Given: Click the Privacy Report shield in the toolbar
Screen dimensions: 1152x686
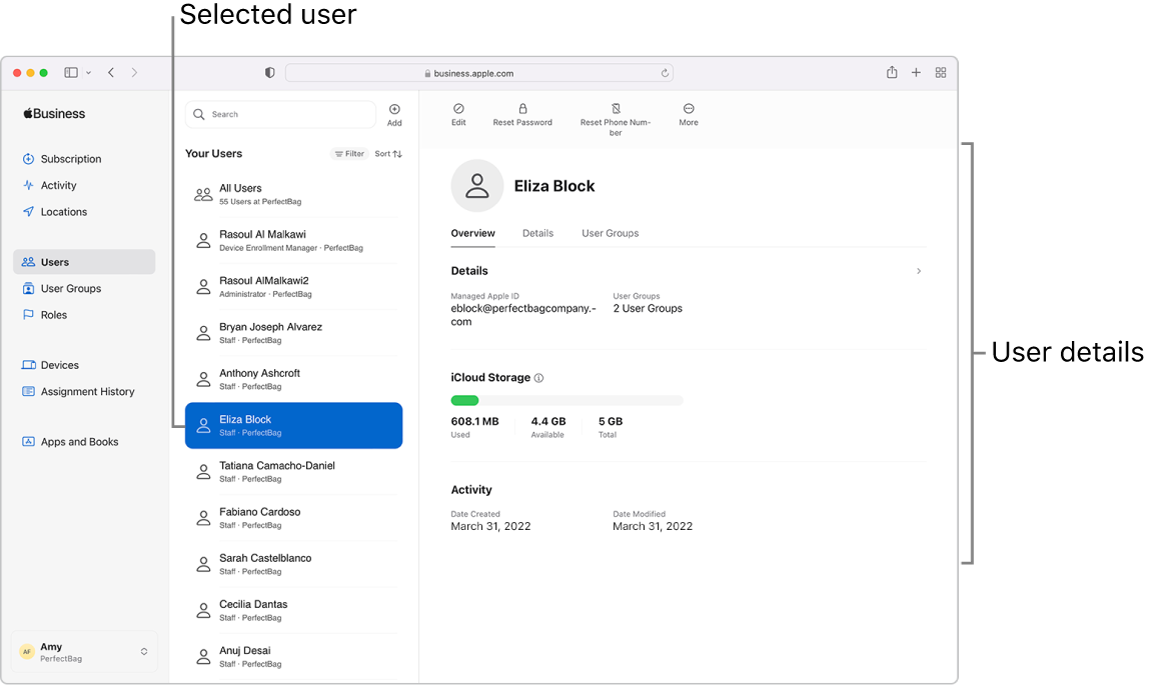Looking at the screenshot, I should (x=270, y=72).
